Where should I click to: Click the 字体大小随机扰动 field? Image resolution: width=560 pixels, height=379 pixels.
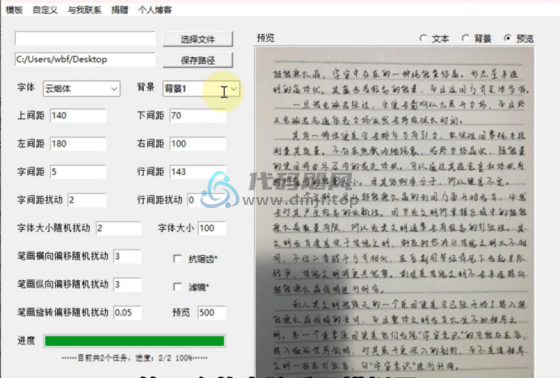(x=119, y=228)
